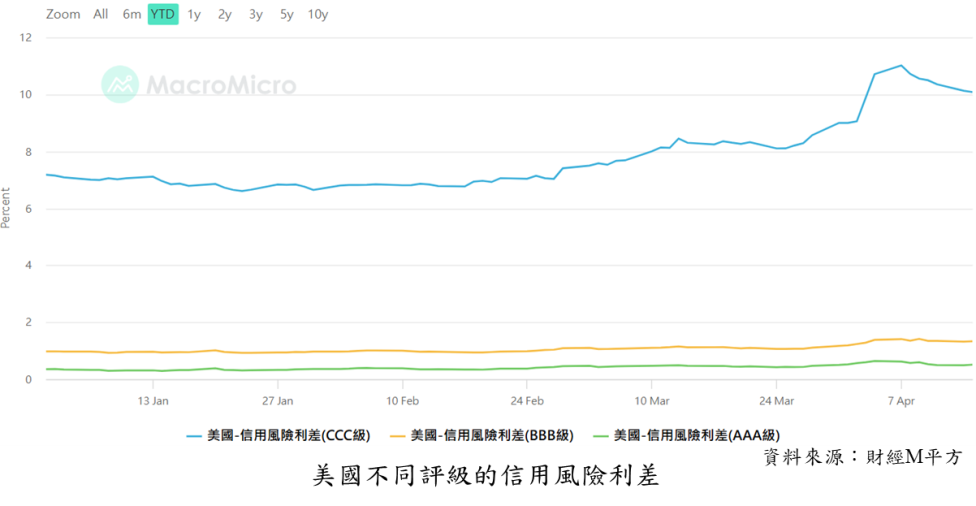Set zoom range to 10y
The image size is (976, 506).
click(x=318, y=14)
